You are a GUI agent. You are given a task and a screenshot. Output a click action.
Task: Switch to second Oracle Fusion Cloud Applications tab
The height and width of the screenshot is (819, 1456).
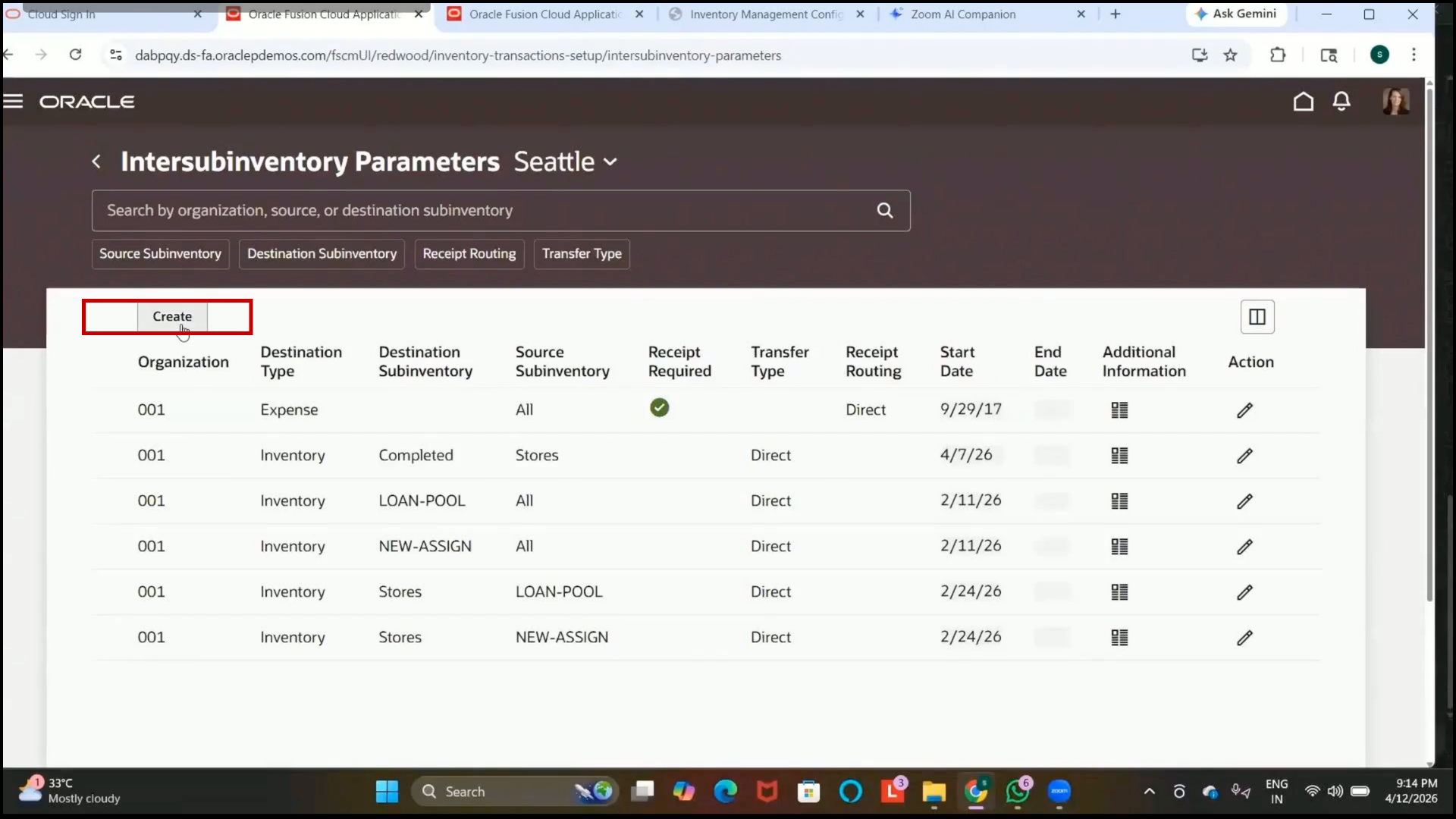tap(544, 14)
